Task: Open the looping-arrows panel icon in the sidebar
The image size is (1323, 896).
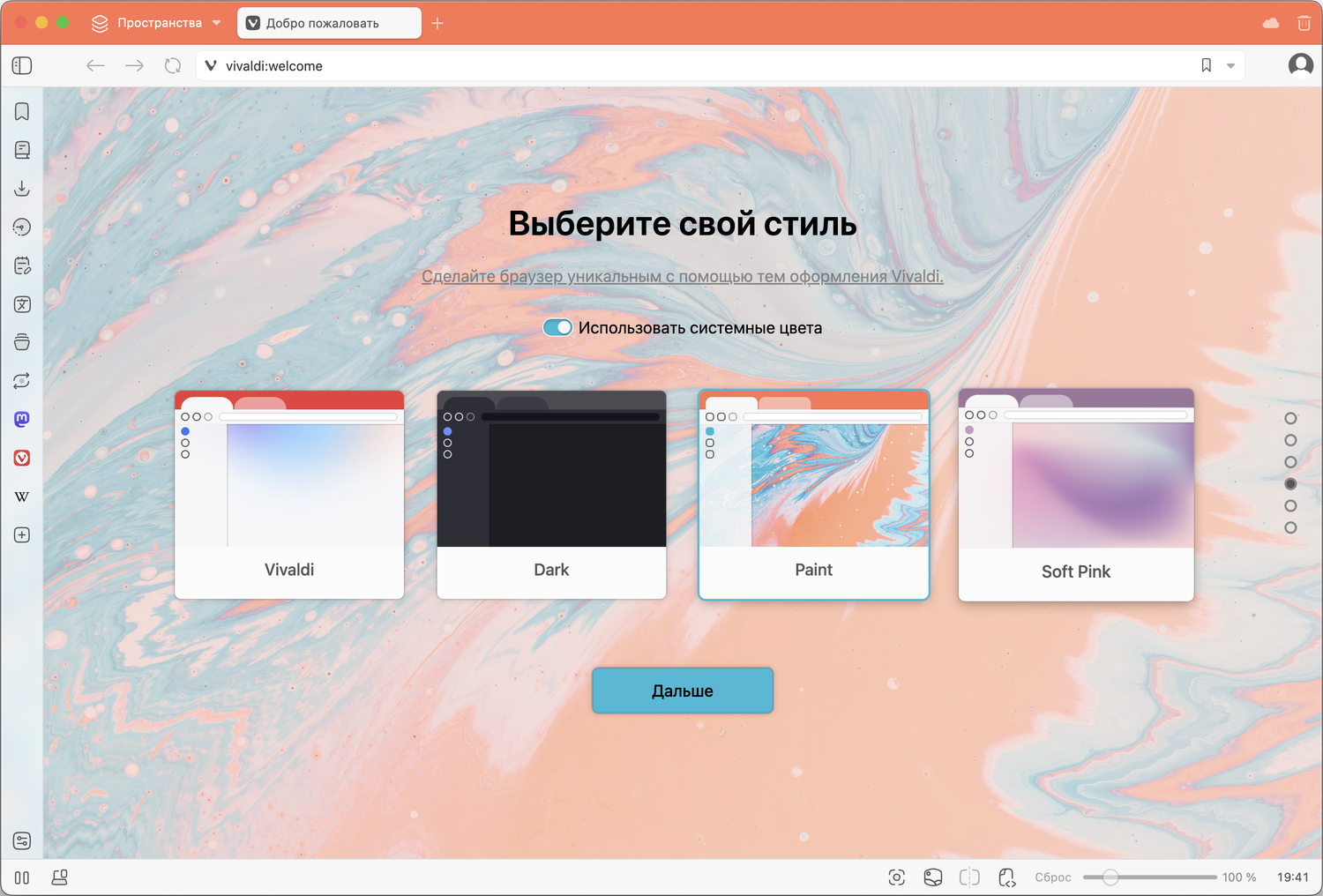Action: coord(22,381)
